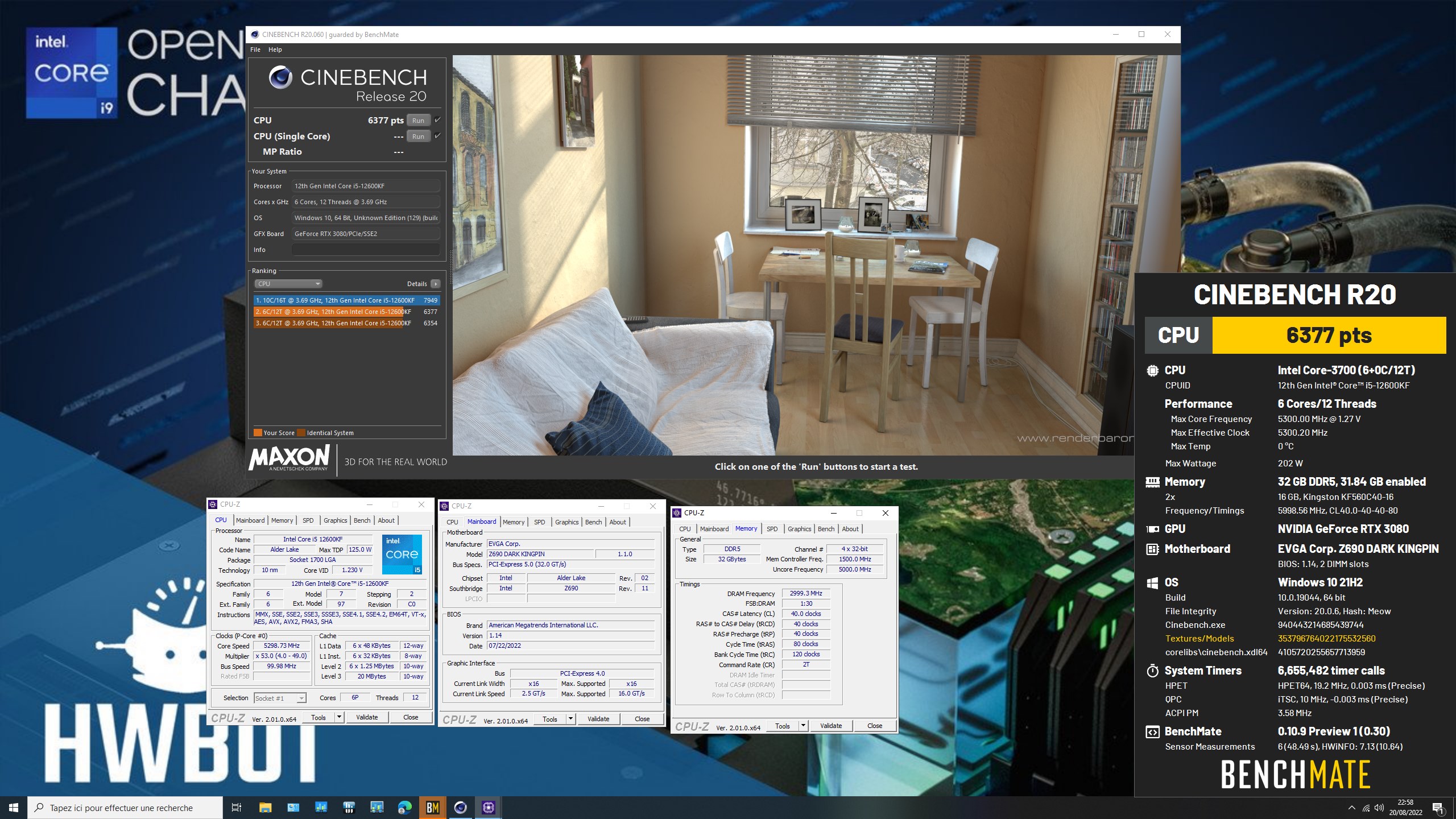
Task: Open the Windows Start menu
Action: click(x=14, y=808)
